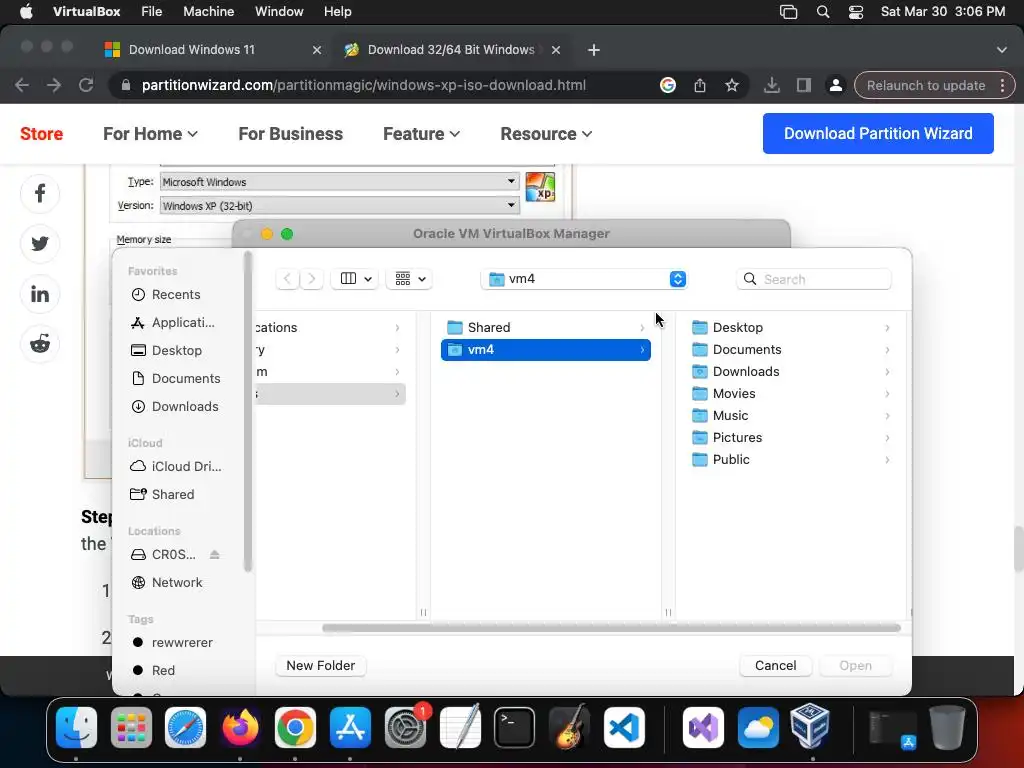Open the cloud app in the Dock

pos(758,727)
